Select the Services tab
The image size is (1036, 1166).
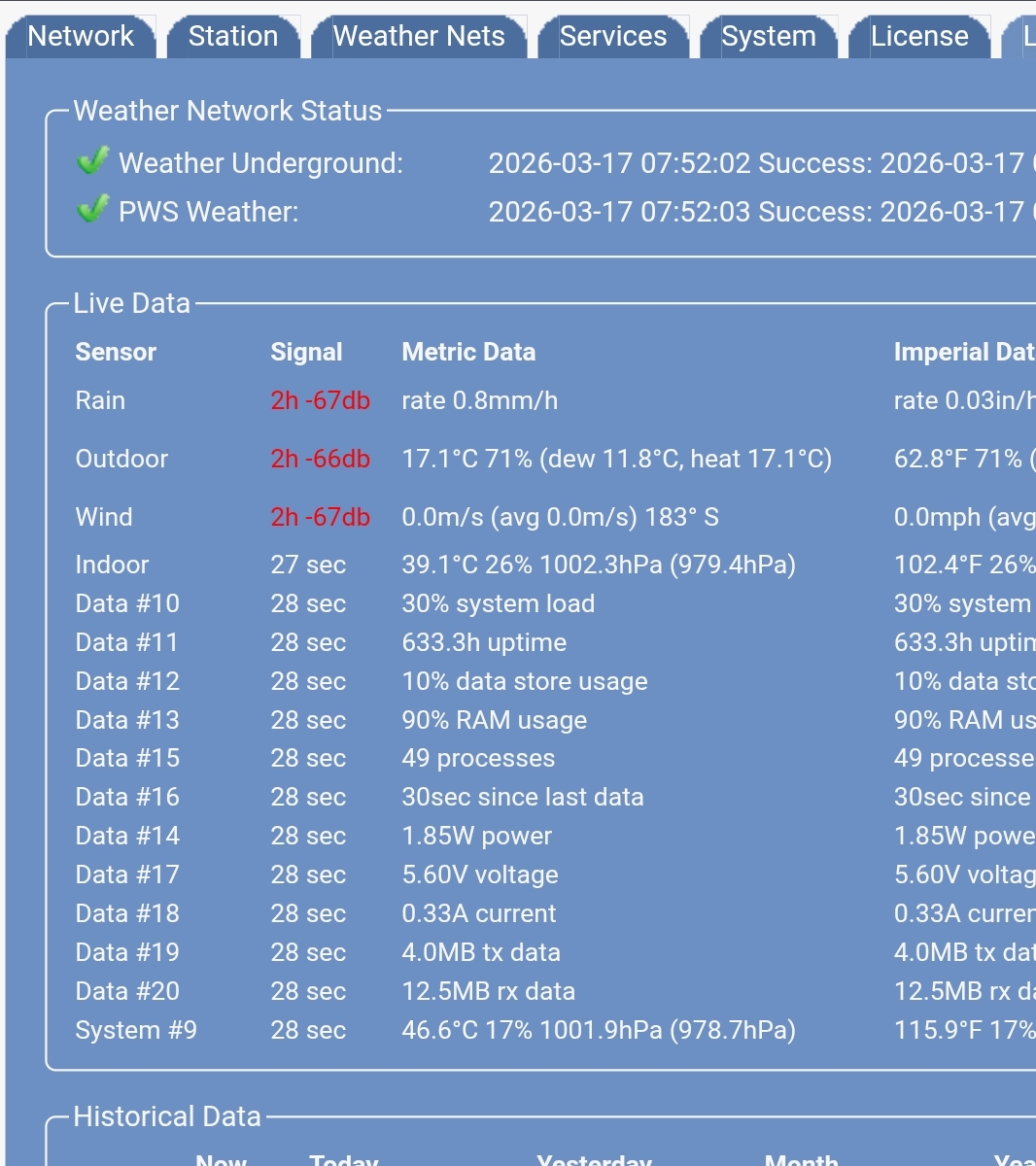point(614,36)
